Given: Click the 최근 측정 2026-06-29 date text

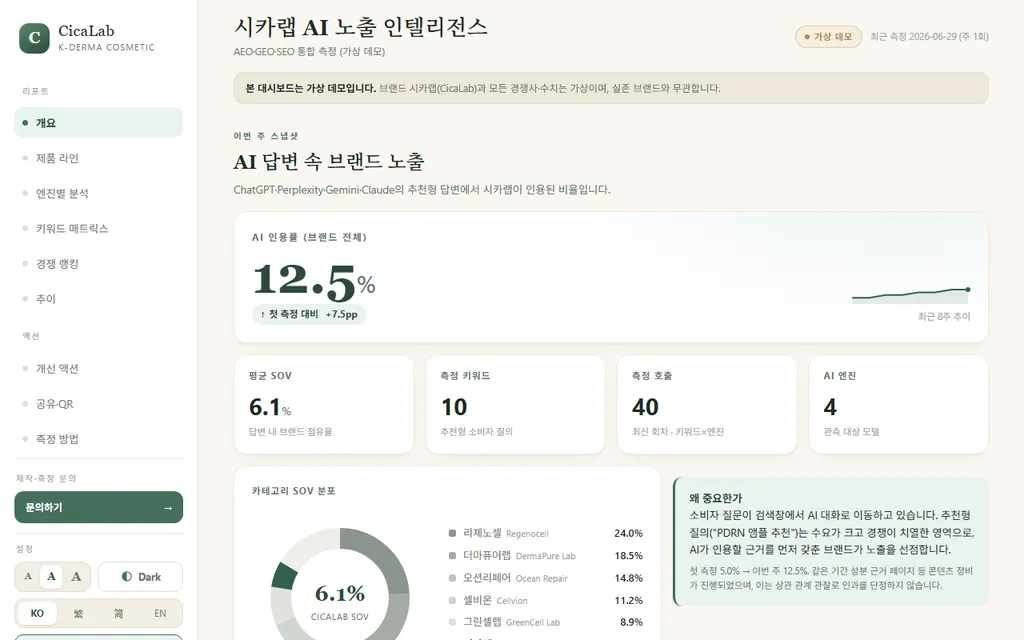Looking at the screenshot, I should click(x=929, y=37).
